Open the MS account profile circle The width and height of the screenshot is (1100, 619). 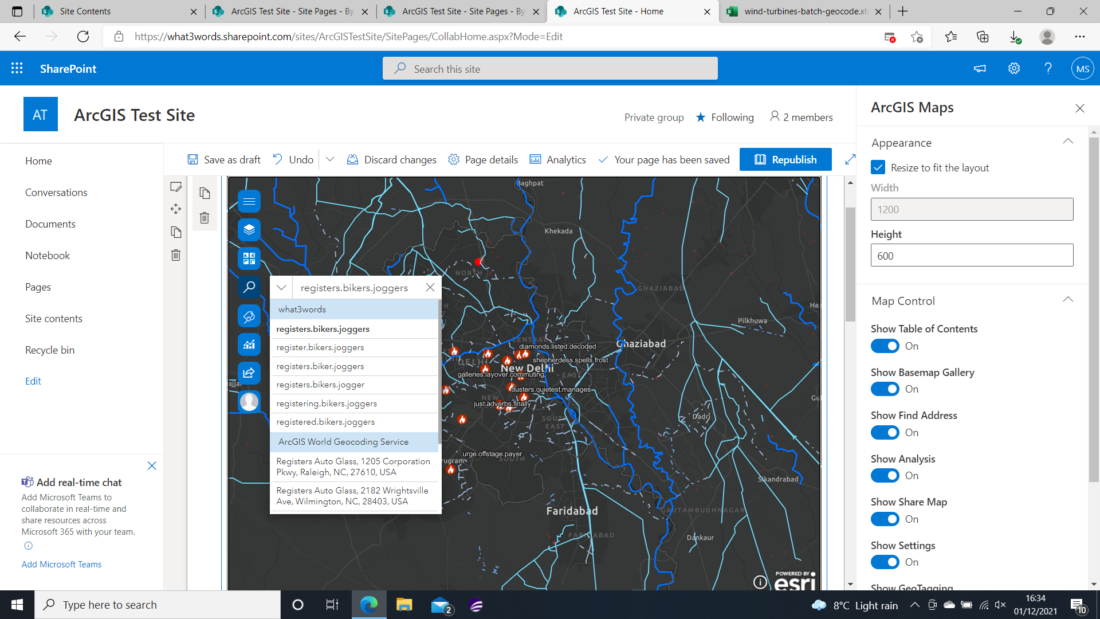[x=1082, y=69]
